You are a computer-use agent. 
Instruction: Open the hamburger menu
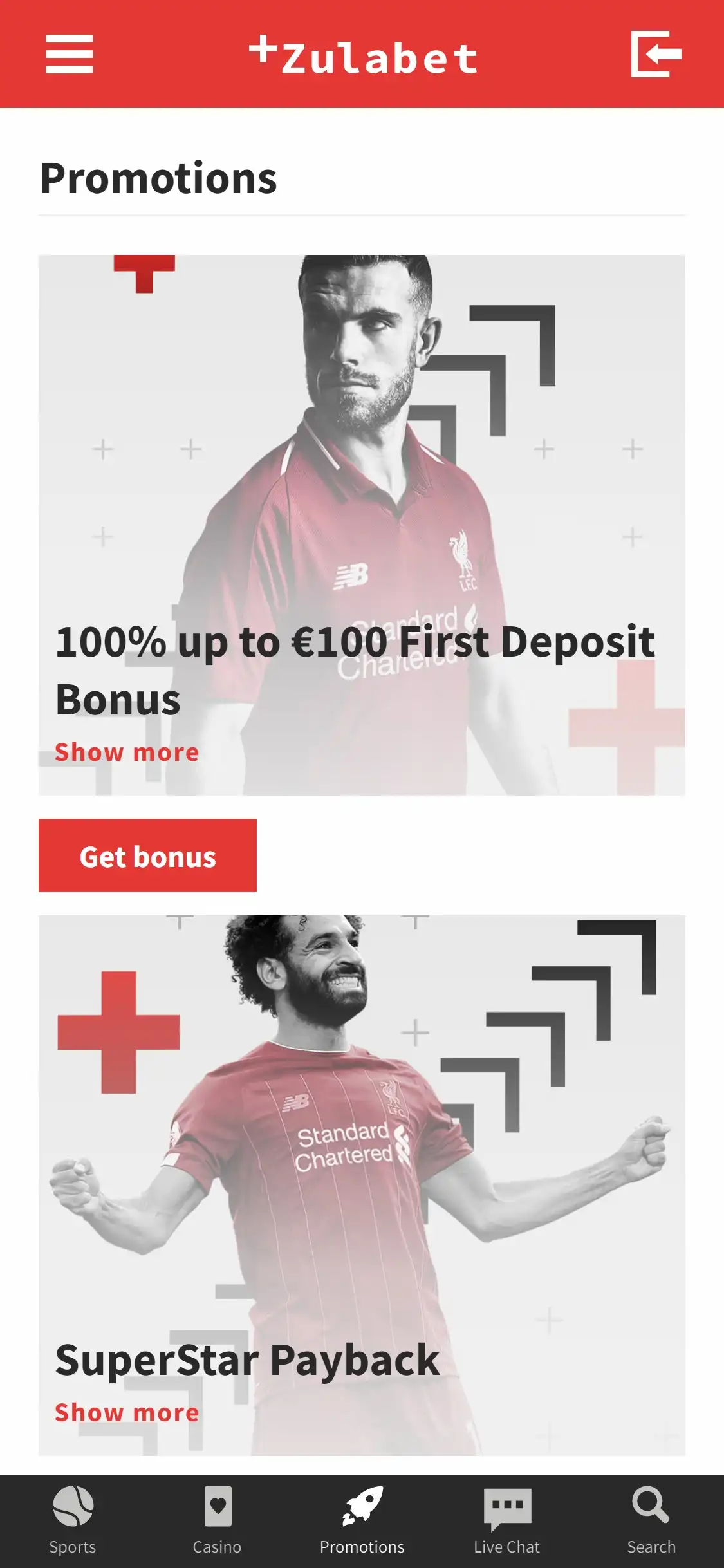pos(70,54)
